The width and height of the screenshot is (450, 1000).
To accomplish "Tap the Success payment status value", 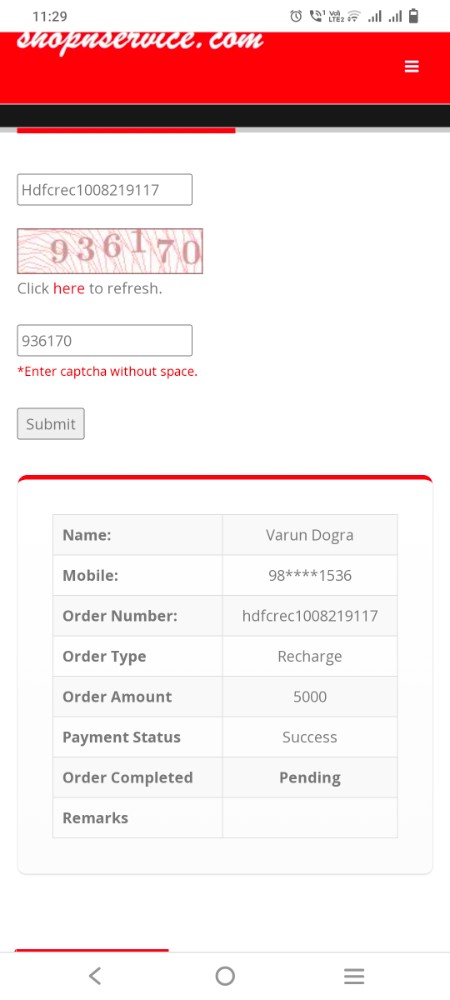I will click(310, 737).
